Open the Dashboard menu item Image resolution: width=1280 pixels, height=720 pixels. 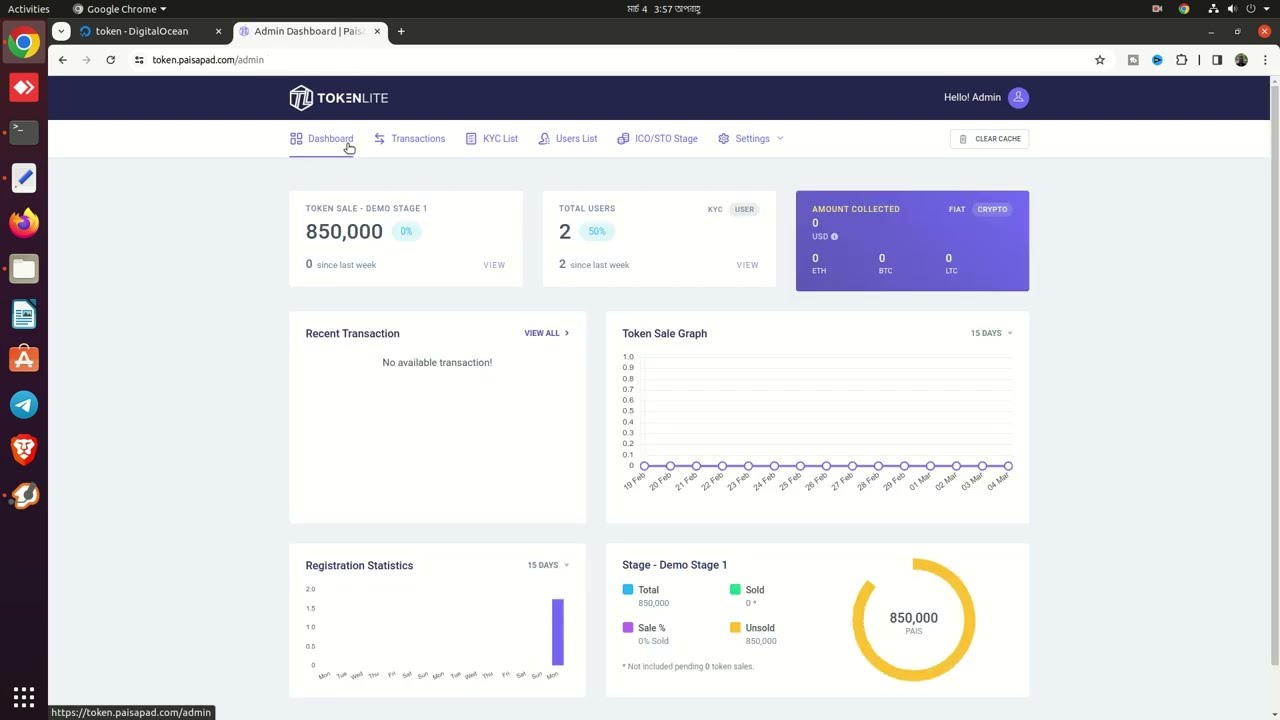pos(321,138)
